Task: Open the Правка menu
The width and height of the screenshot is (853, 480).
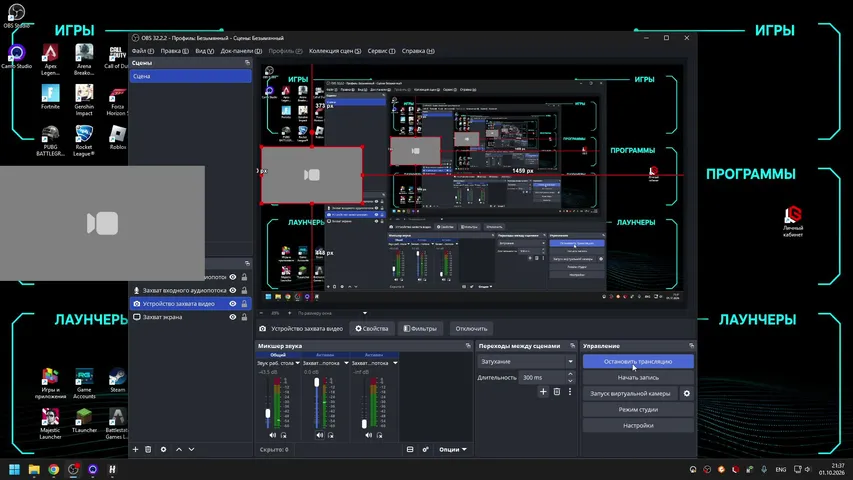Action: pyautogui.click(x=175, y=51)
